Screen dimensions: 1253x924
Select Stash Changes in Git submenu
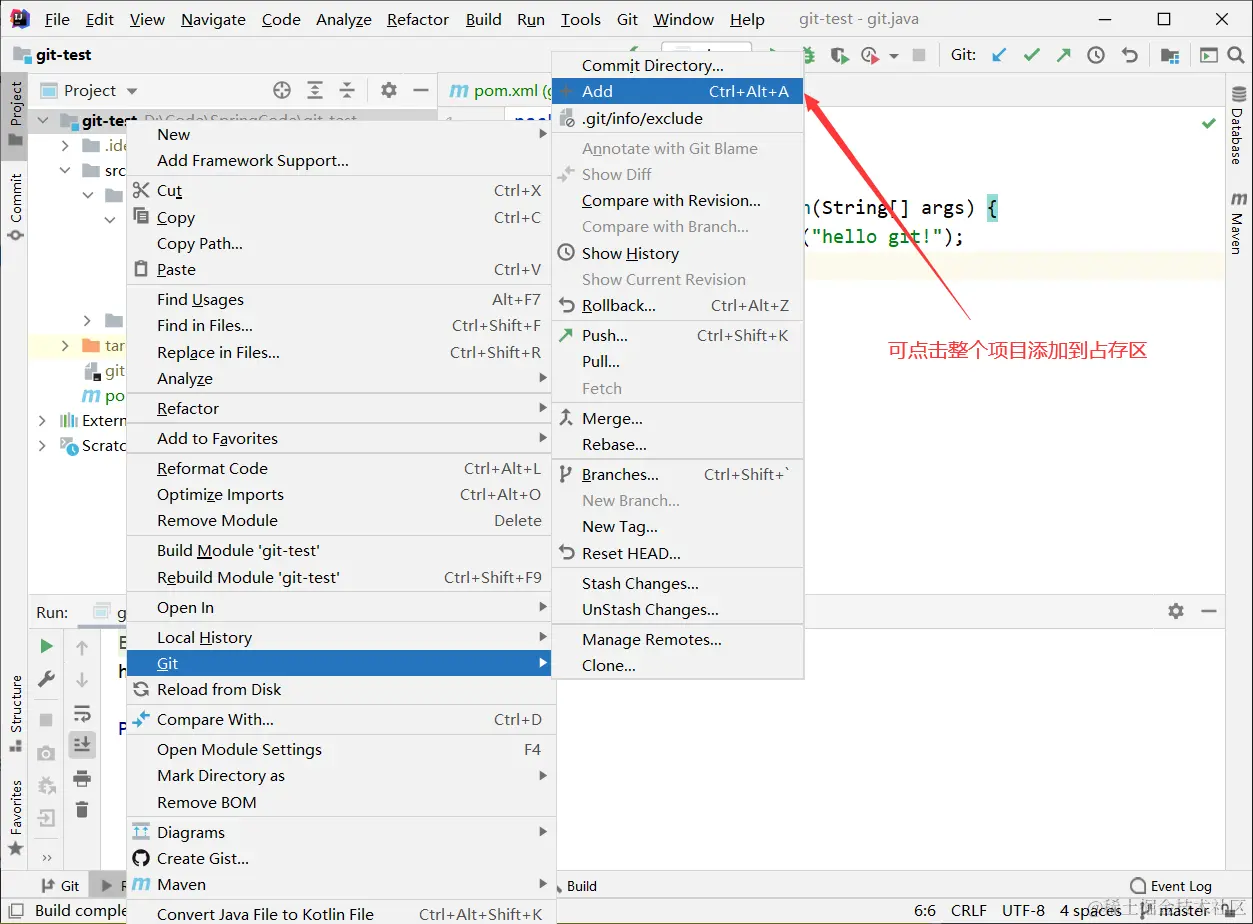point(678,583)
